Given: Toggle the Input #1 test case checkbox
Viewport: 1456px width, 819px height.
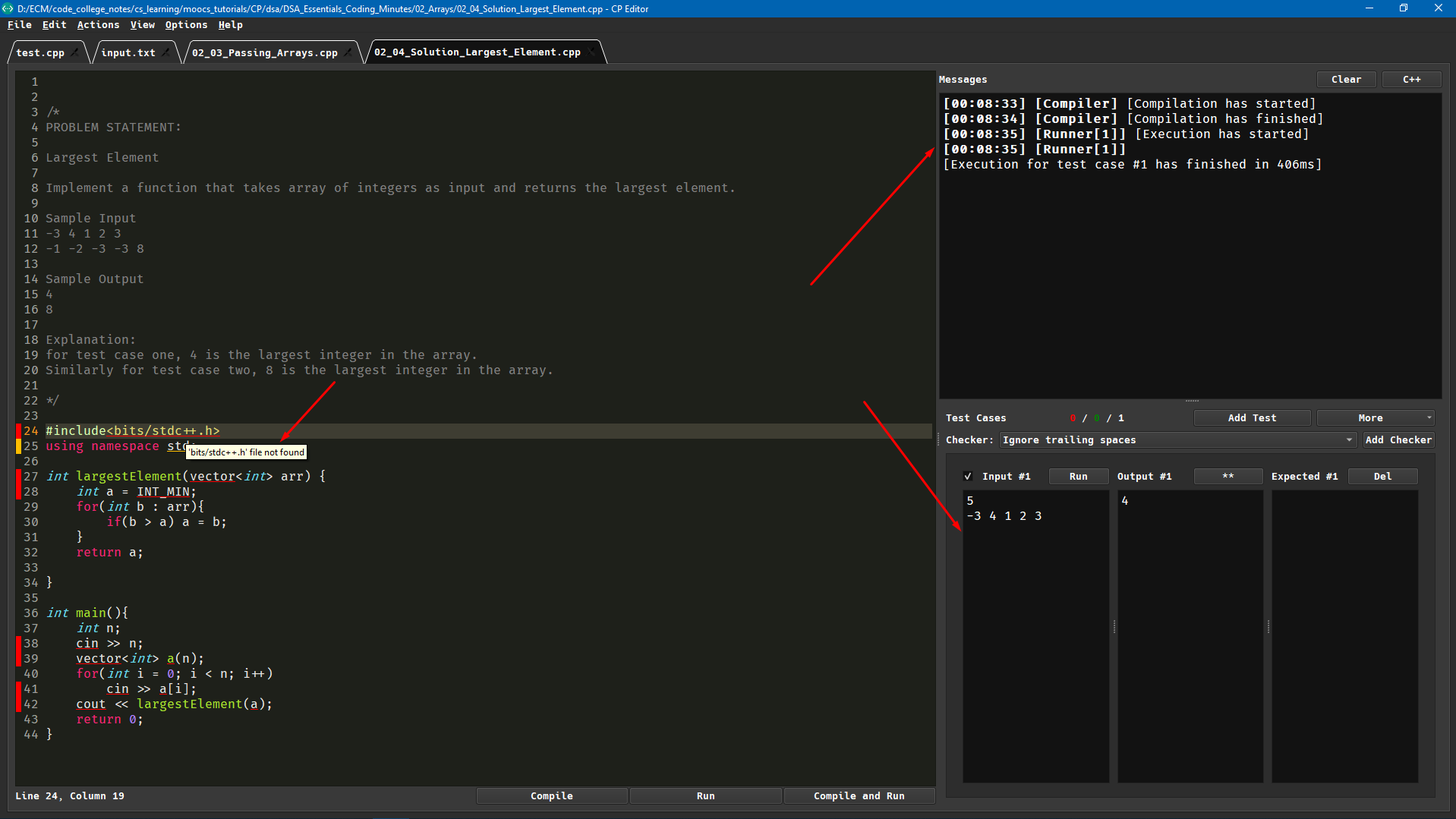Looking at the screenshot, I should pos(969,476).
